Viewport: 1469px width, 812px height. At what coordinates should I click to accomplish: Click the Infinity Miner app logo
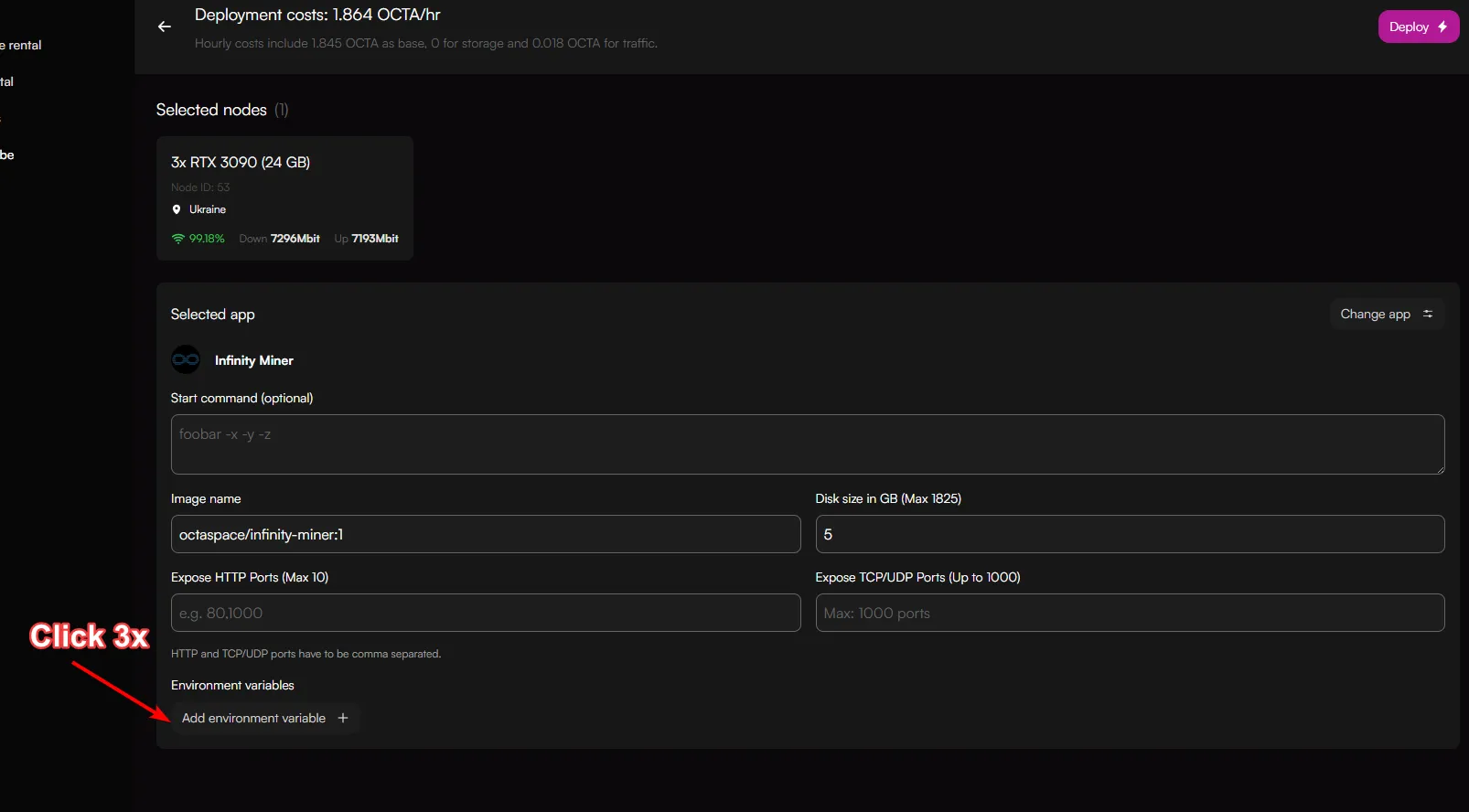point(186,359)
